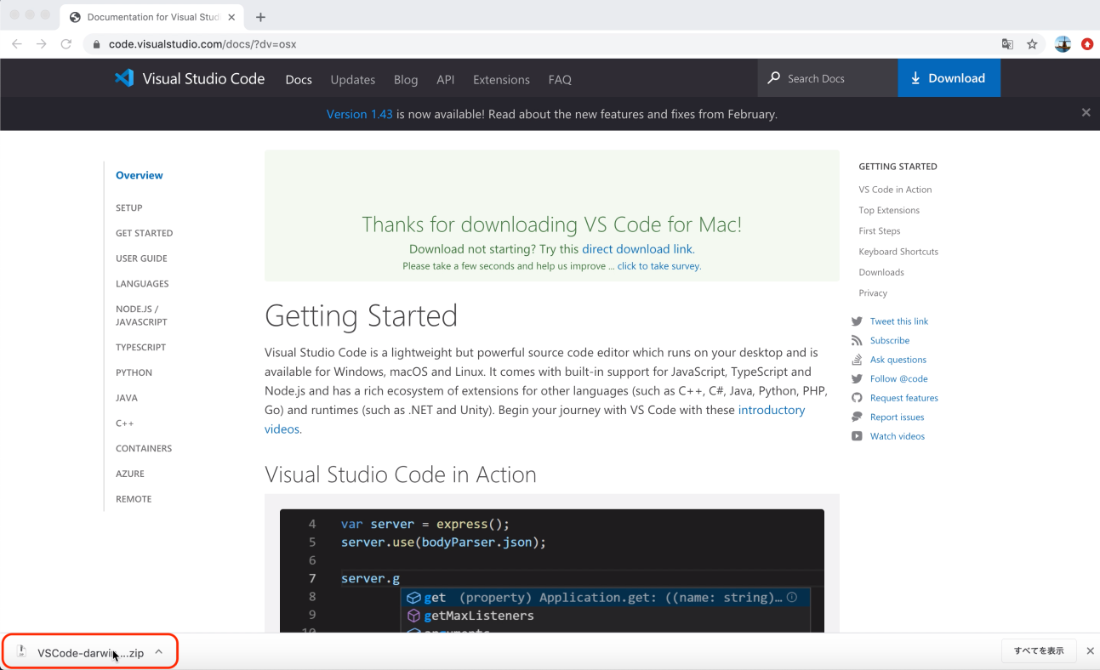Click the code editor demo image
The height and width of the screenshot is (670, 1100).
(552, 570)
